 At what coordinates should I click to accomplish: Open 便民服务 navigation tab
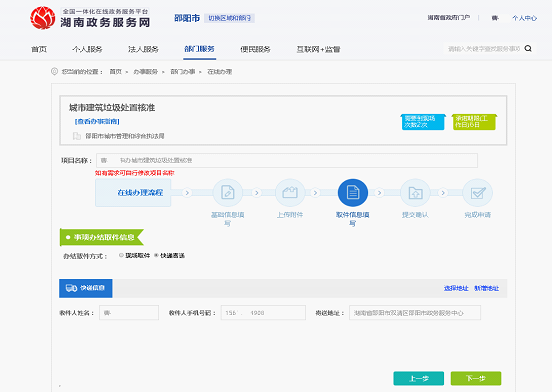(255, 49)
